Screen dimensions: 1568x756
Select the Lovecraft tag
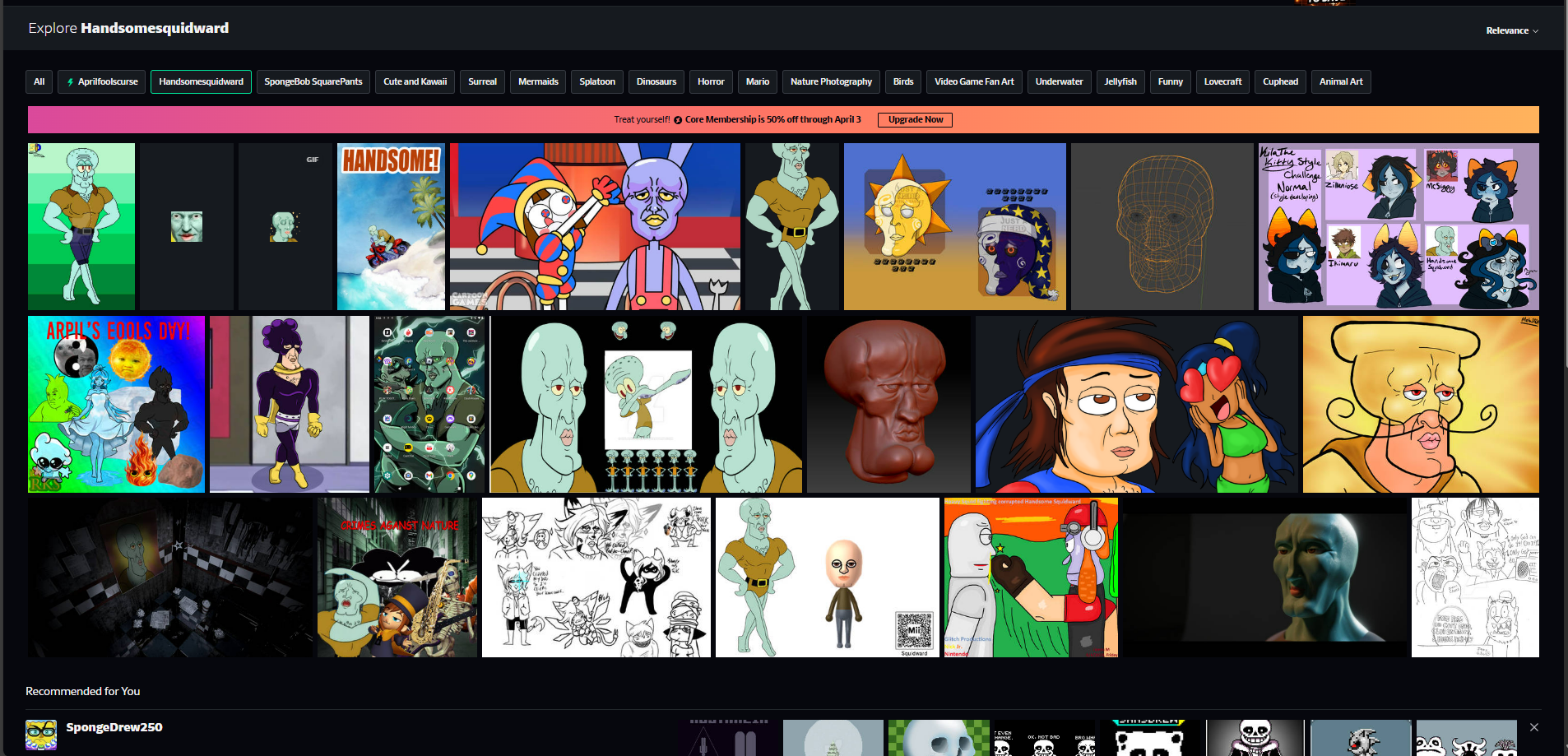[x=1223, y=81]
